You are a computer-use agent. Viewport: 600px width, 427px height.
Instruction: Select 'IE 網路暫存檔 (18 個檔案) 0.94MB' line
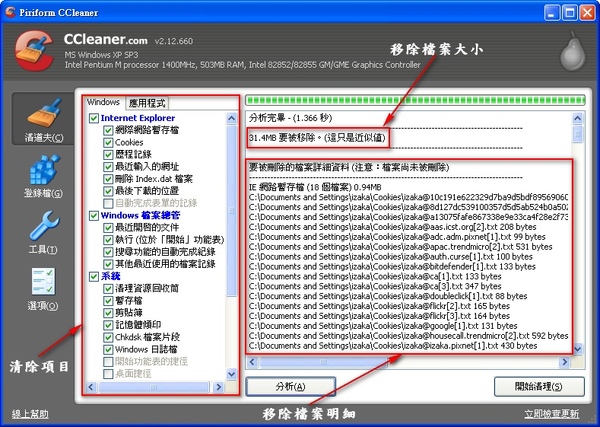pos(315,187)
